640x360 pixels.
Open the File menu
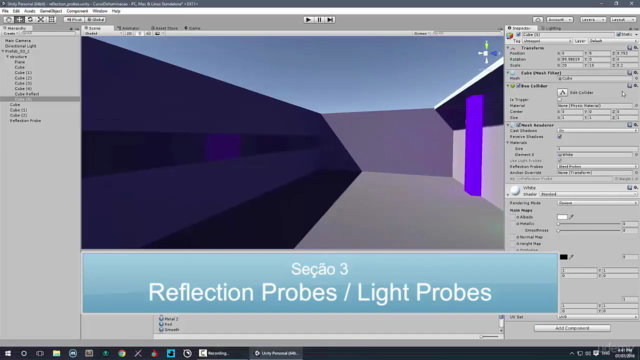(x=5, y=11)
